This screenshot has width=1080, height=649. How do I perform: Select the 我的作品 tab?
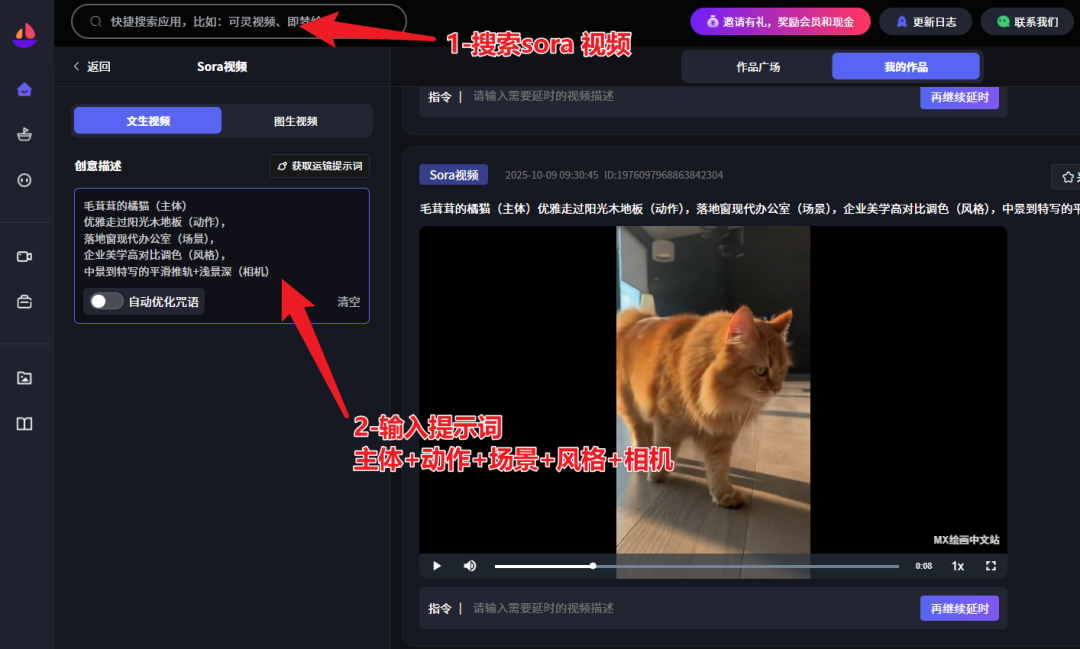(905, 67)
